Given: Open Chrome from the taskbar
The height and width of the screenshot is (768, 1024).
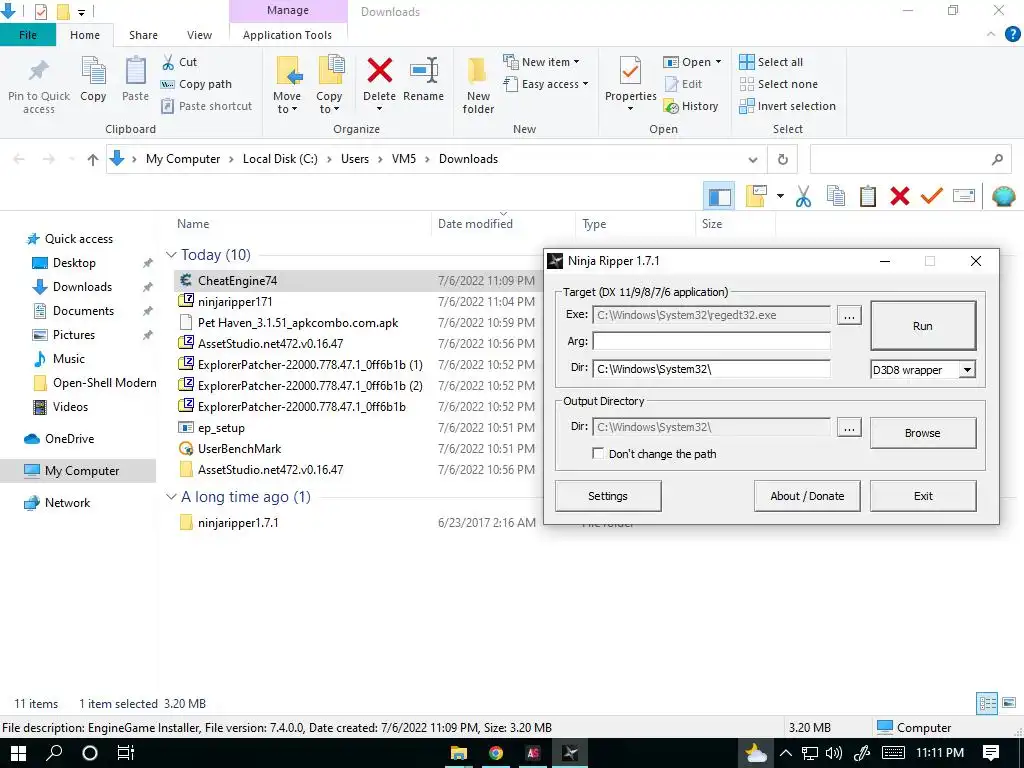Looking at the screenshot, I should click(x=496, y=753).
